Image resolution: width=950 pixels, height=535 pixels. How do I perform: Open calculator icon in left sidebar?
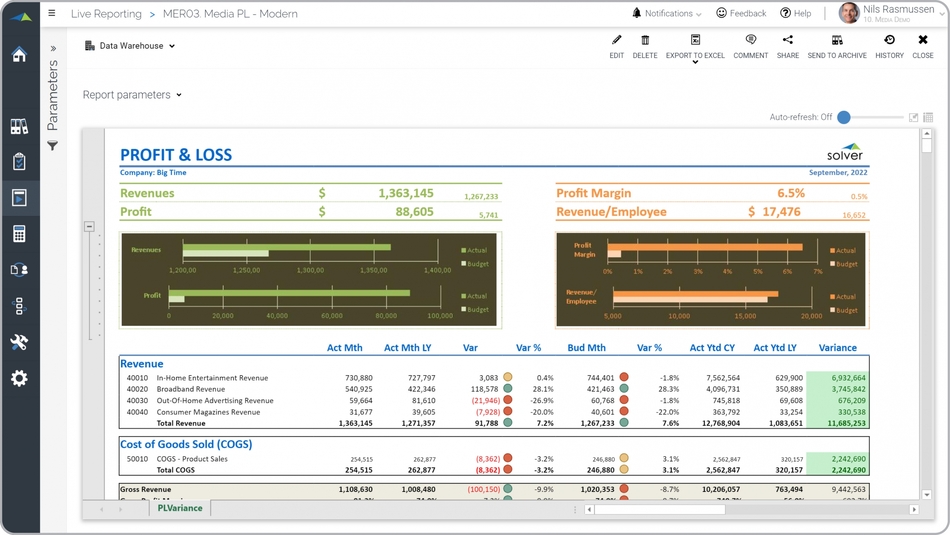(19, 234)
